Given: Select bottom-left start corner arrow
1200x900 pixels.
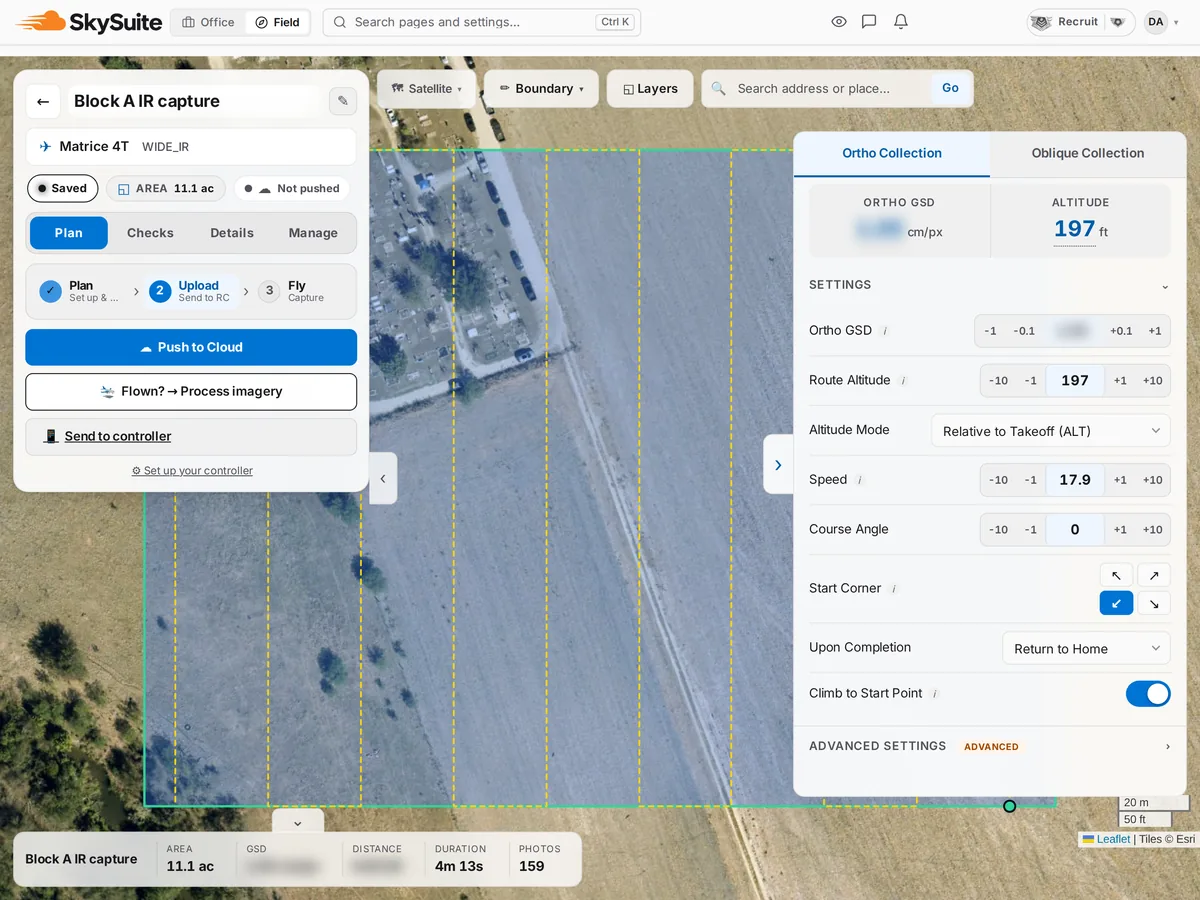Looking at the screenshot, I should 1116,603.
